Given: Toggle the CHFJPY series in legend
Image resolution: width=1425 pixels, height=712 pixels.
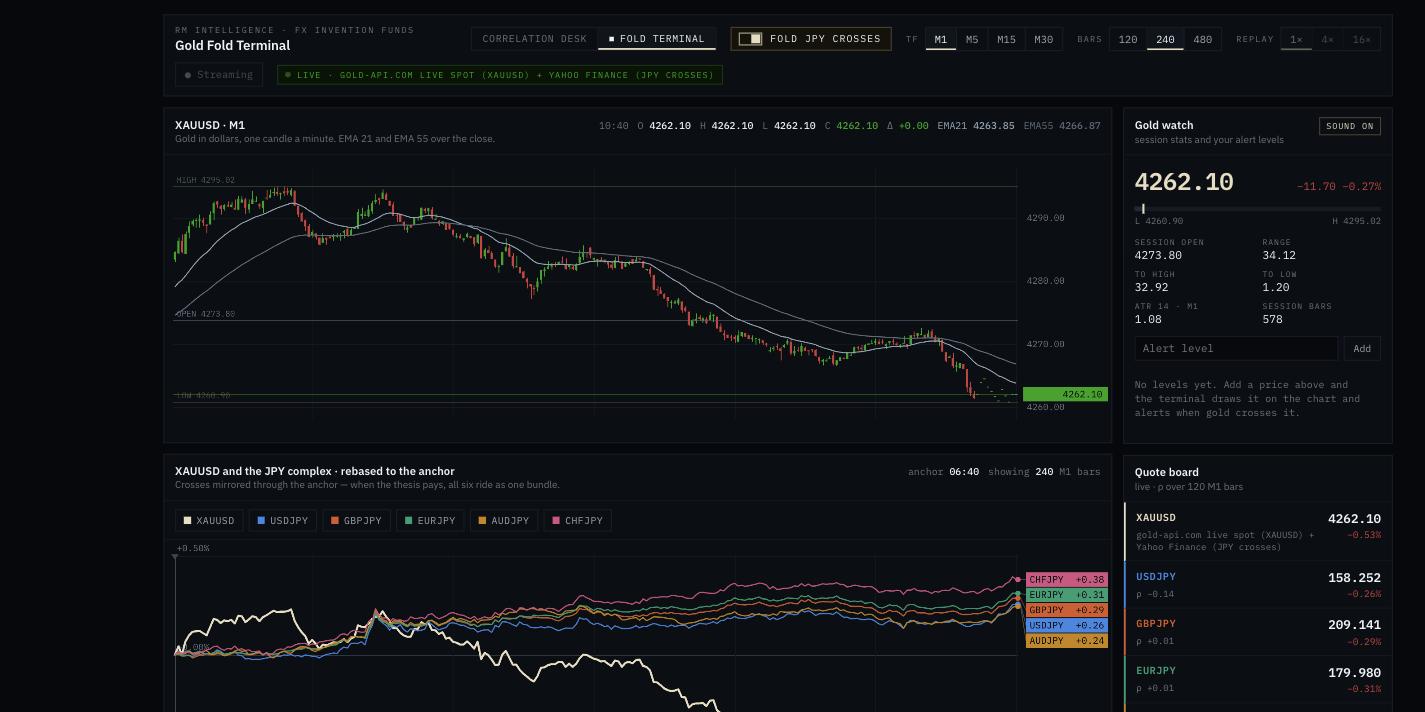Looking at the screenshot, I should click(x=577, y=521).
